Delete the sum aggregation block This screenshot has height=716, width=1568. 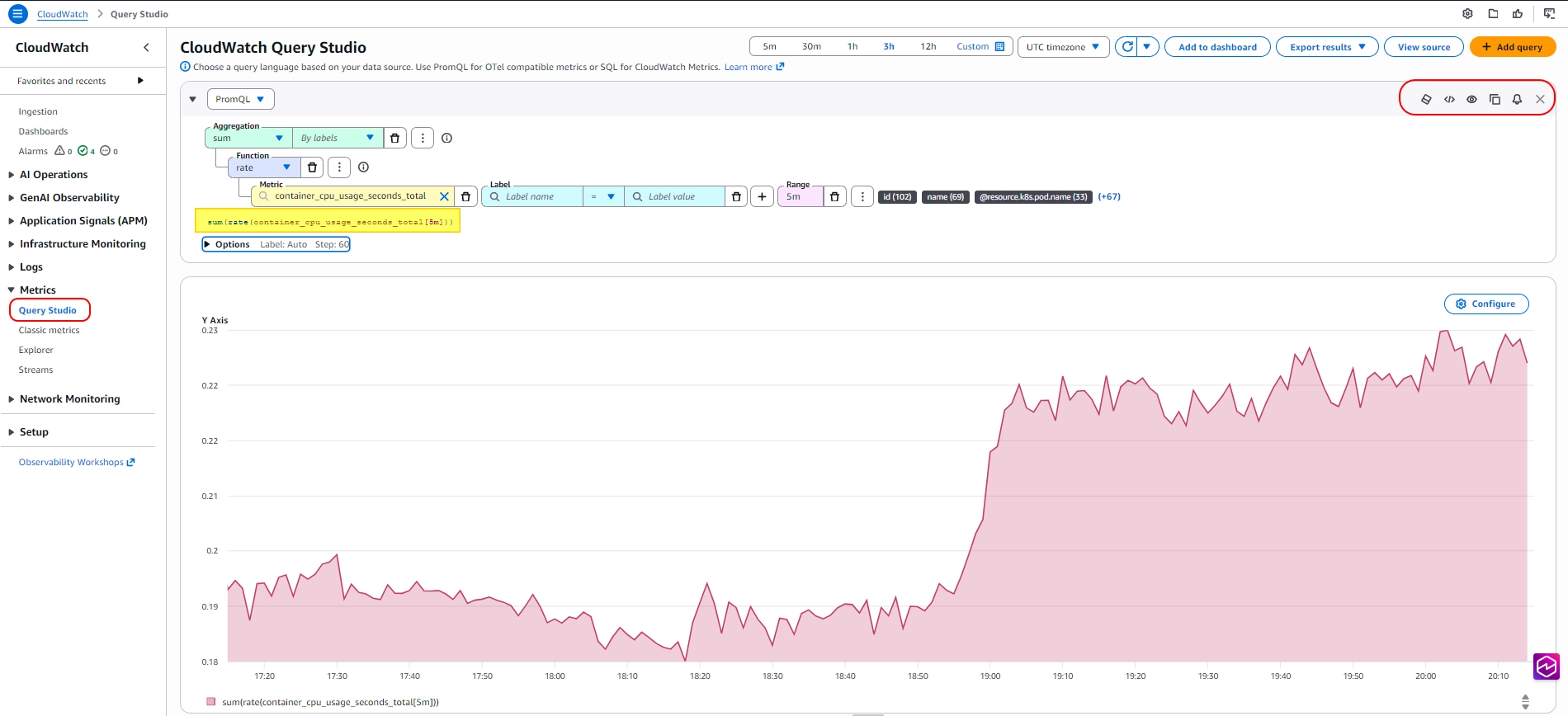[394, 139]
